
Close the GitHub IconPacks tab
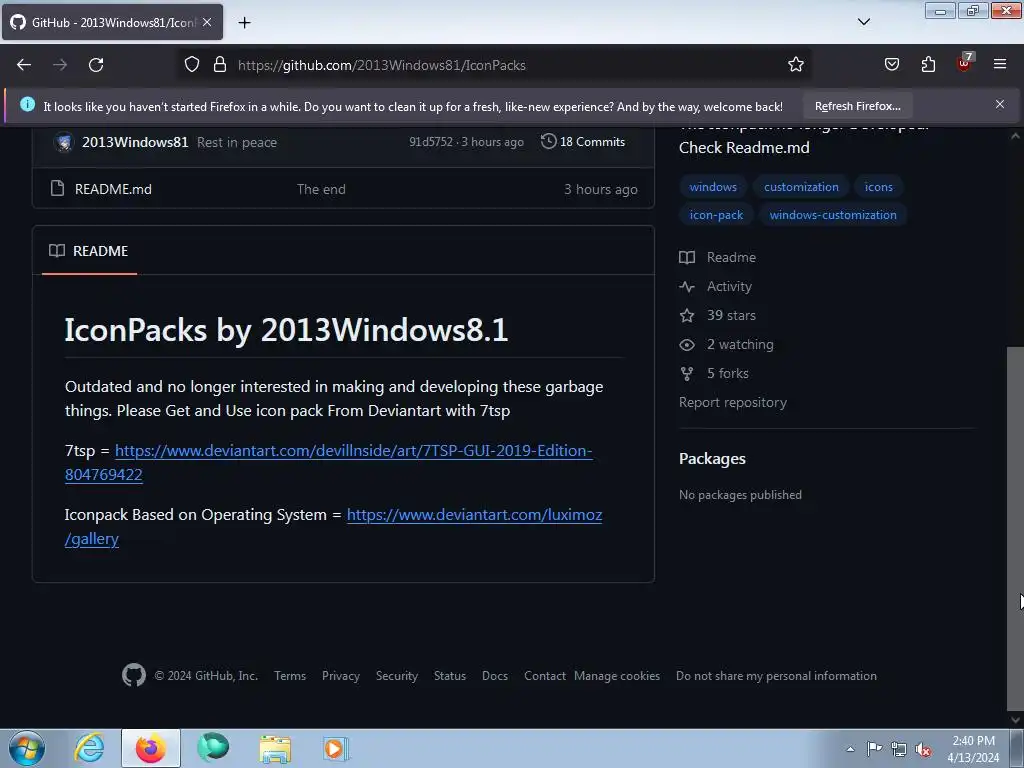coord(207,22)
